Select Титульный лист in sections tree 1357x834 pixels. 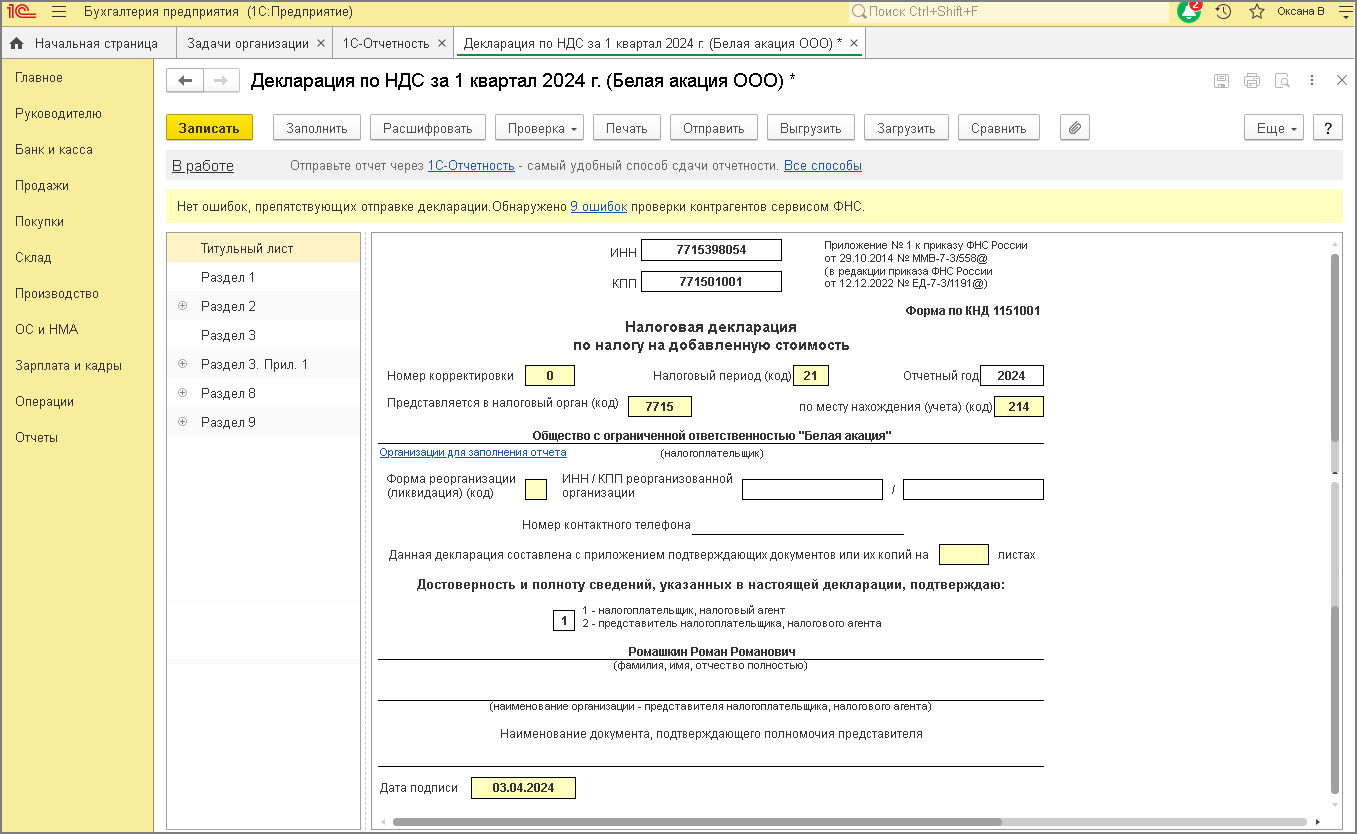click(264, 248)
